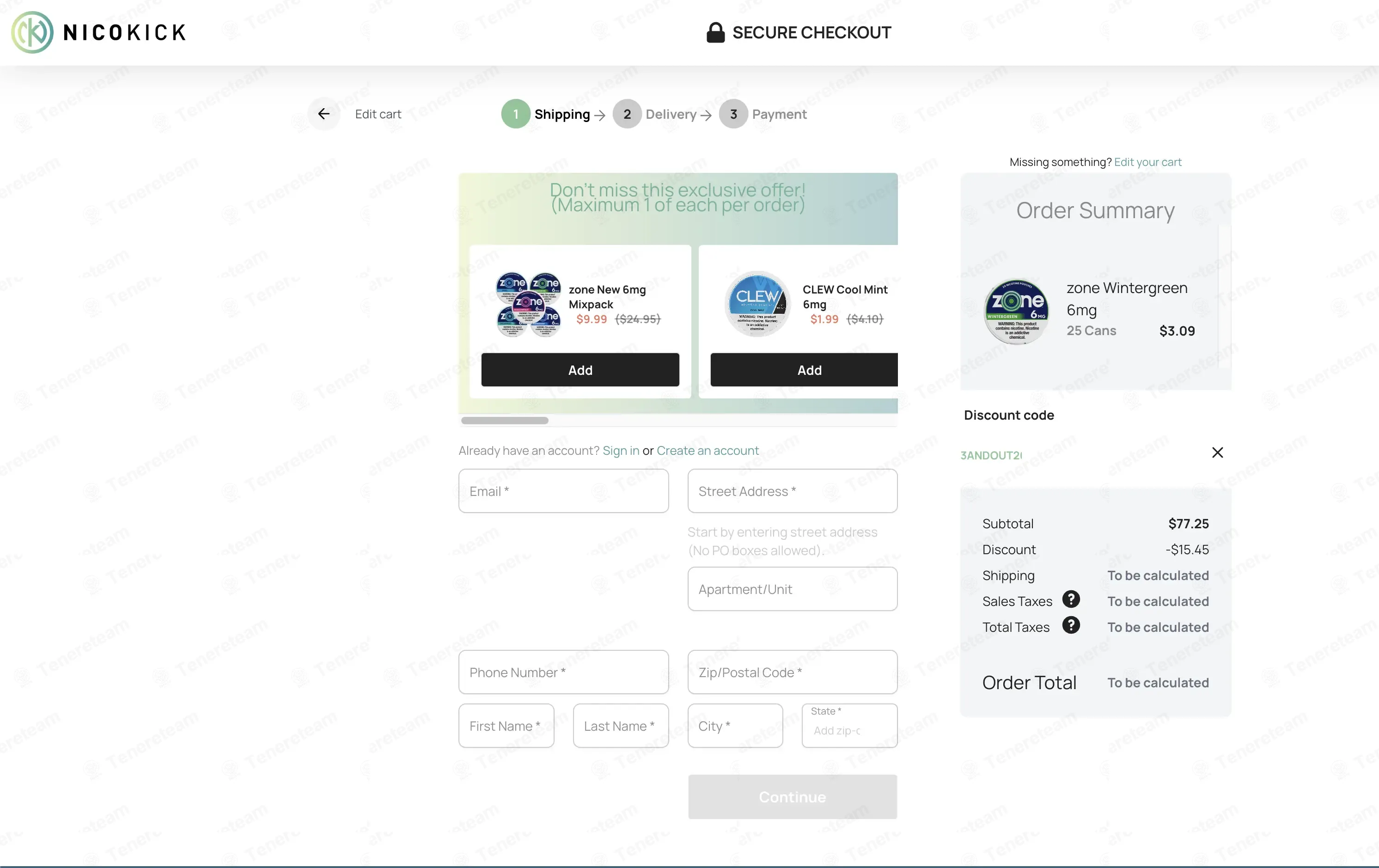Add zone New 6mg Mixpack to order

(580, 370)
